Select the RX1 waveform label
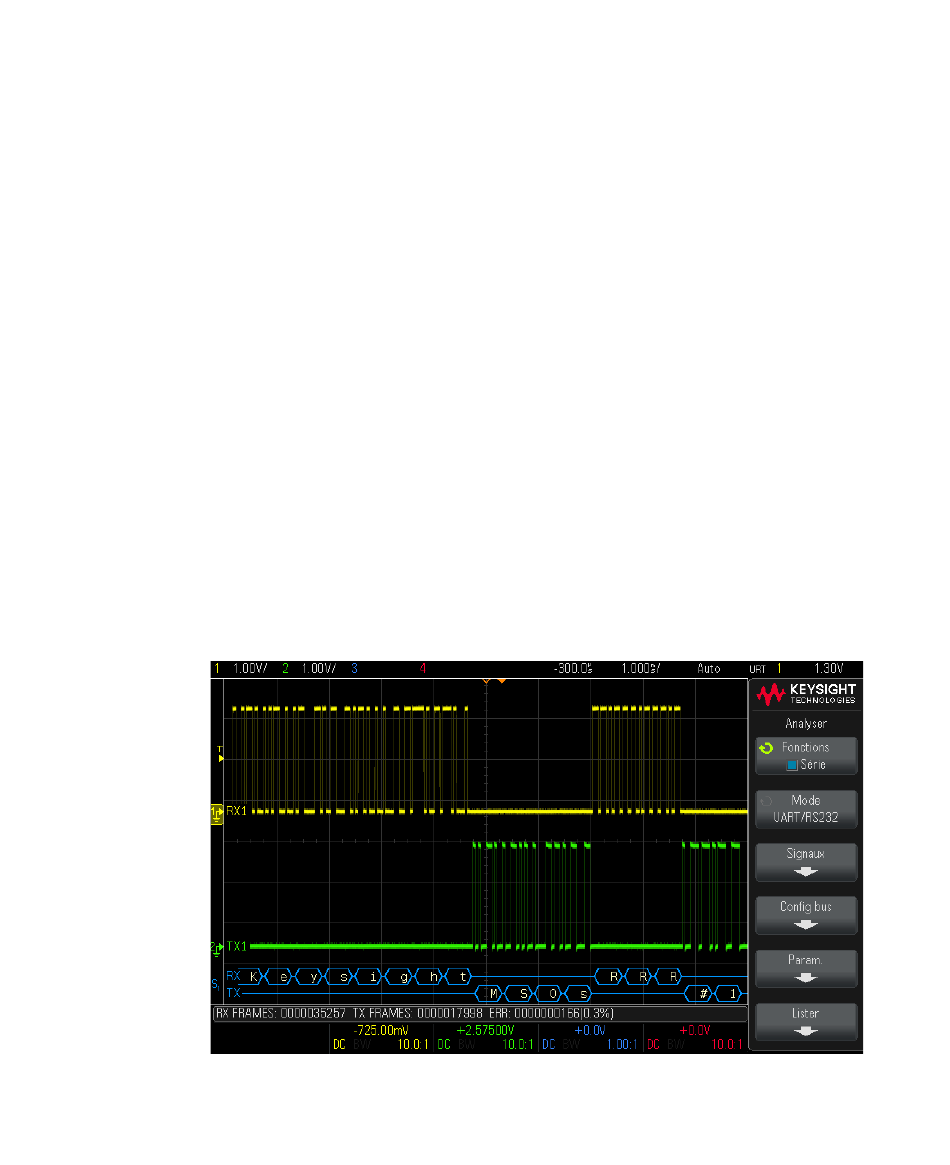This screenshot has width=950, height=1165. 236,811
